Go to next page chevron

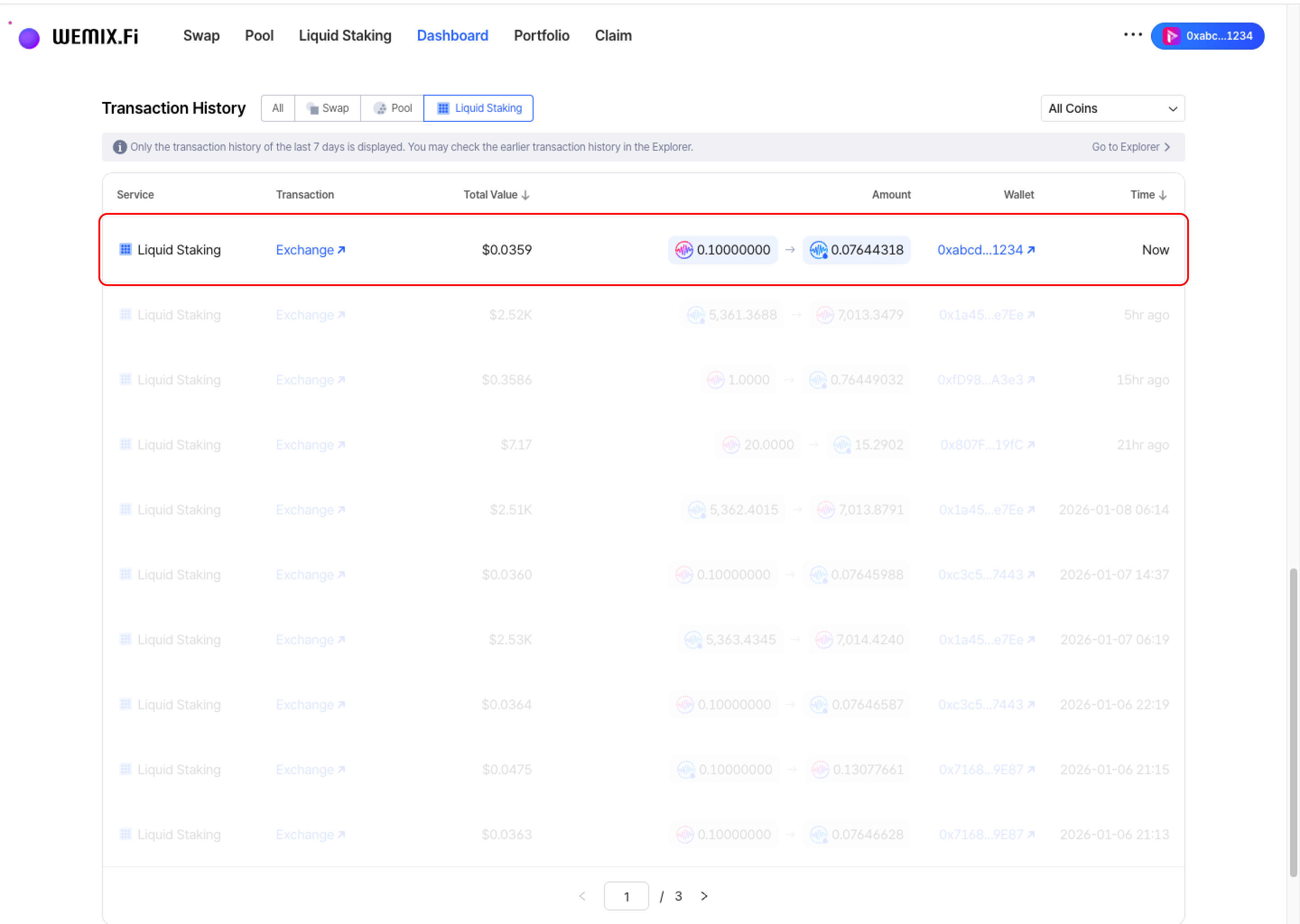pyautogui.click(x=704, y=896)
